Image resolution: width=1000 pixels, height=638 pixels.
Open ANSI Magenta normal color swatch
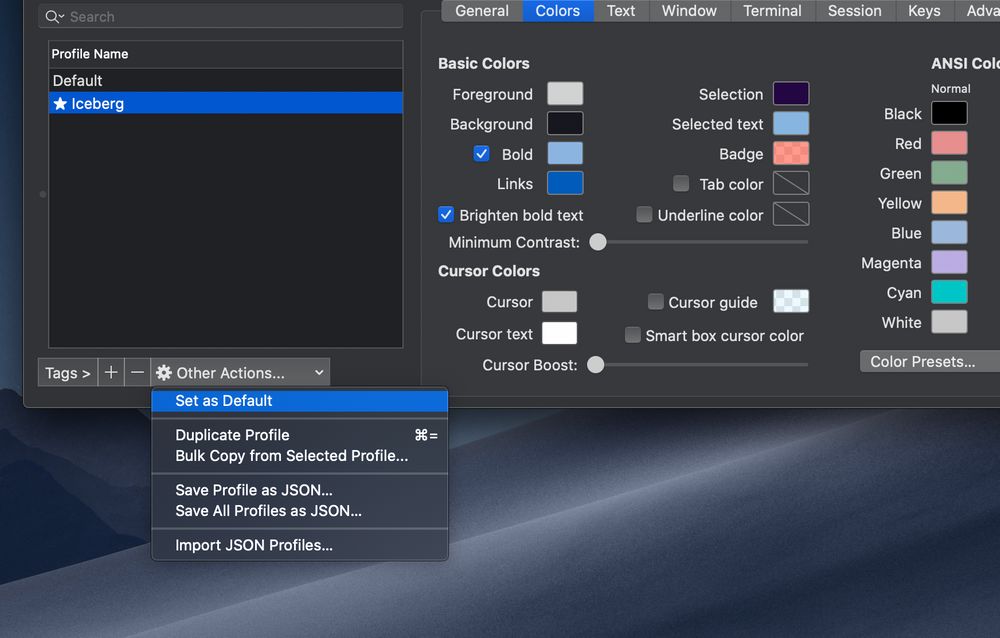click(x=949, y=262)
